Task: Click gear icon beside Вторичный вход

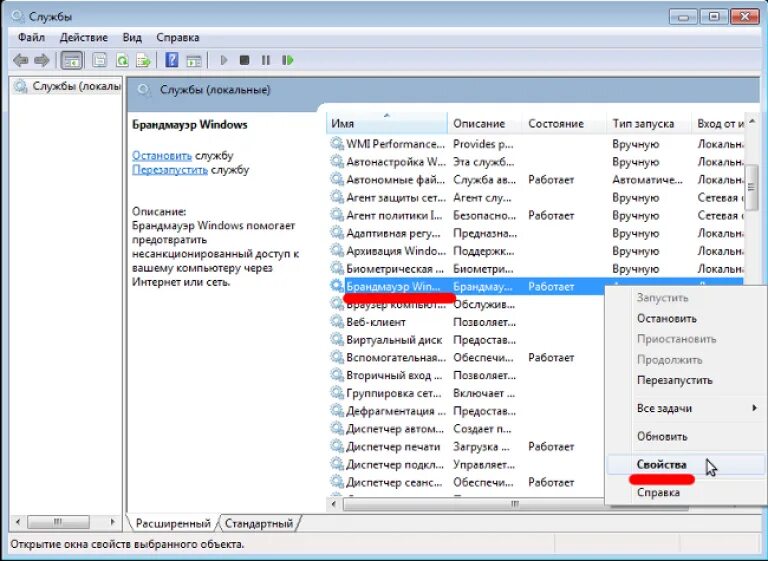Action: [x=337, y=375]
